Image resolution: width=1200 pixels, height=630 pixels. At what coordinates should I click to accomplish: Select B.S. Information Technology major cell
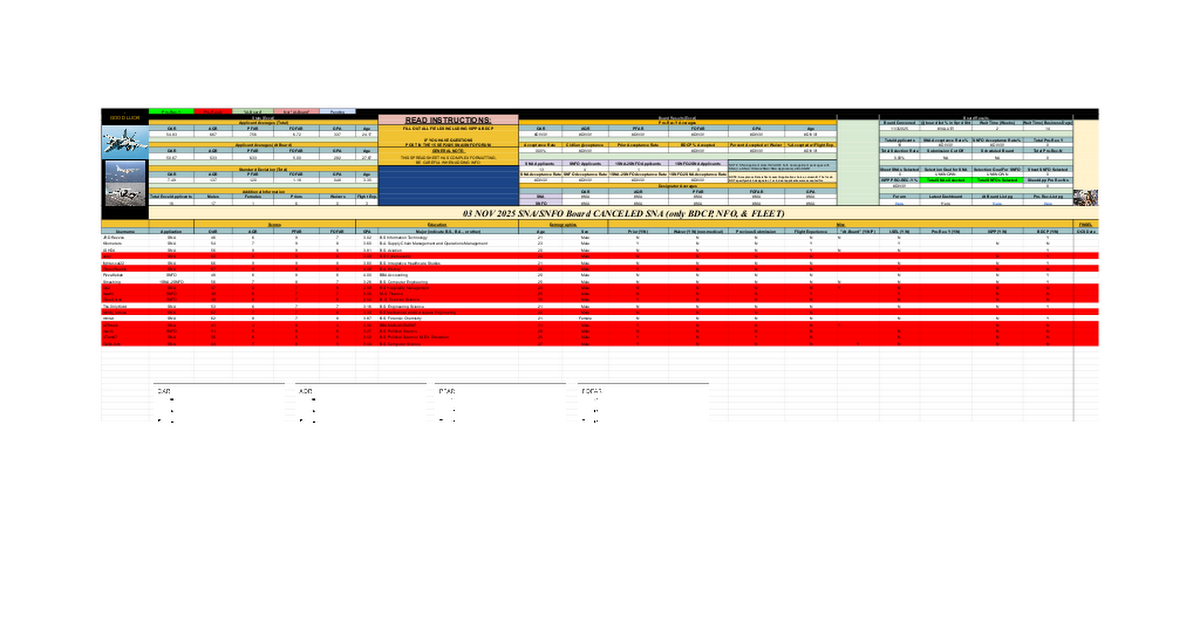pyautogui.click(x=403, y=236)
